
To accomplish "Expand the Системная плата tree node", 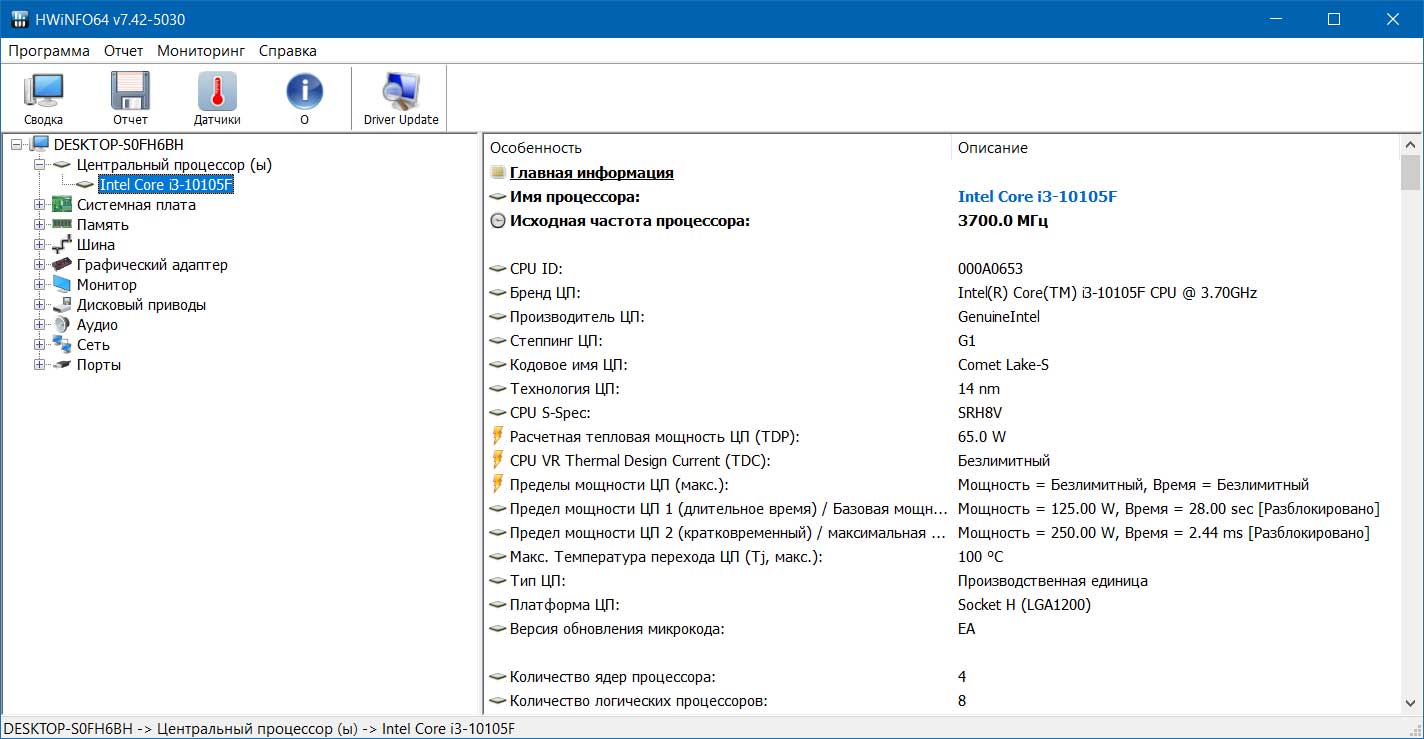I will pyautogui.click(x=39, y=205).
